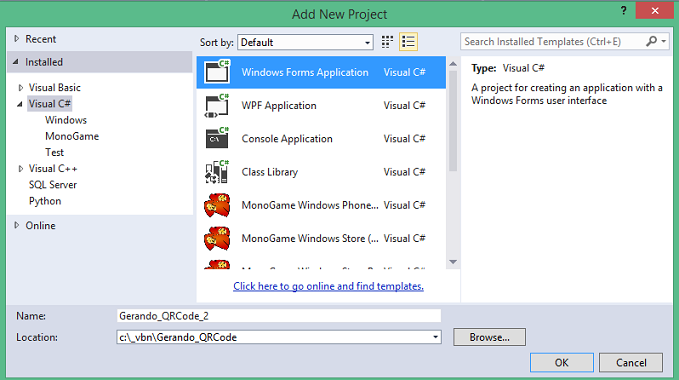Select the Visual C++ label

click(x=53, y=169)
